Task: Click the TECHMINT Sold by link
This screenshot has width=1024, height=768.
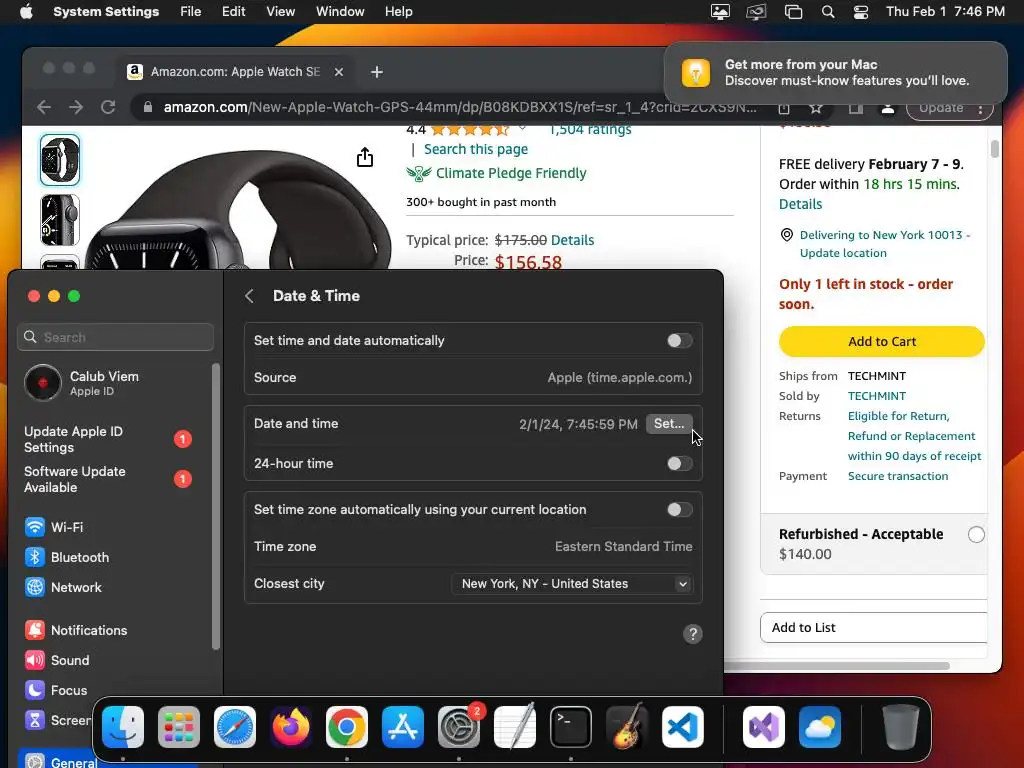Action: click(876, 396)
